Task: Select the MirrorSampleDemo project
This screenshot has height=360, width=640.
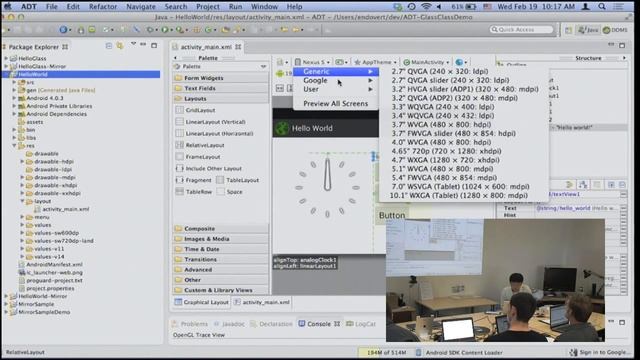Action: [44, 312]
